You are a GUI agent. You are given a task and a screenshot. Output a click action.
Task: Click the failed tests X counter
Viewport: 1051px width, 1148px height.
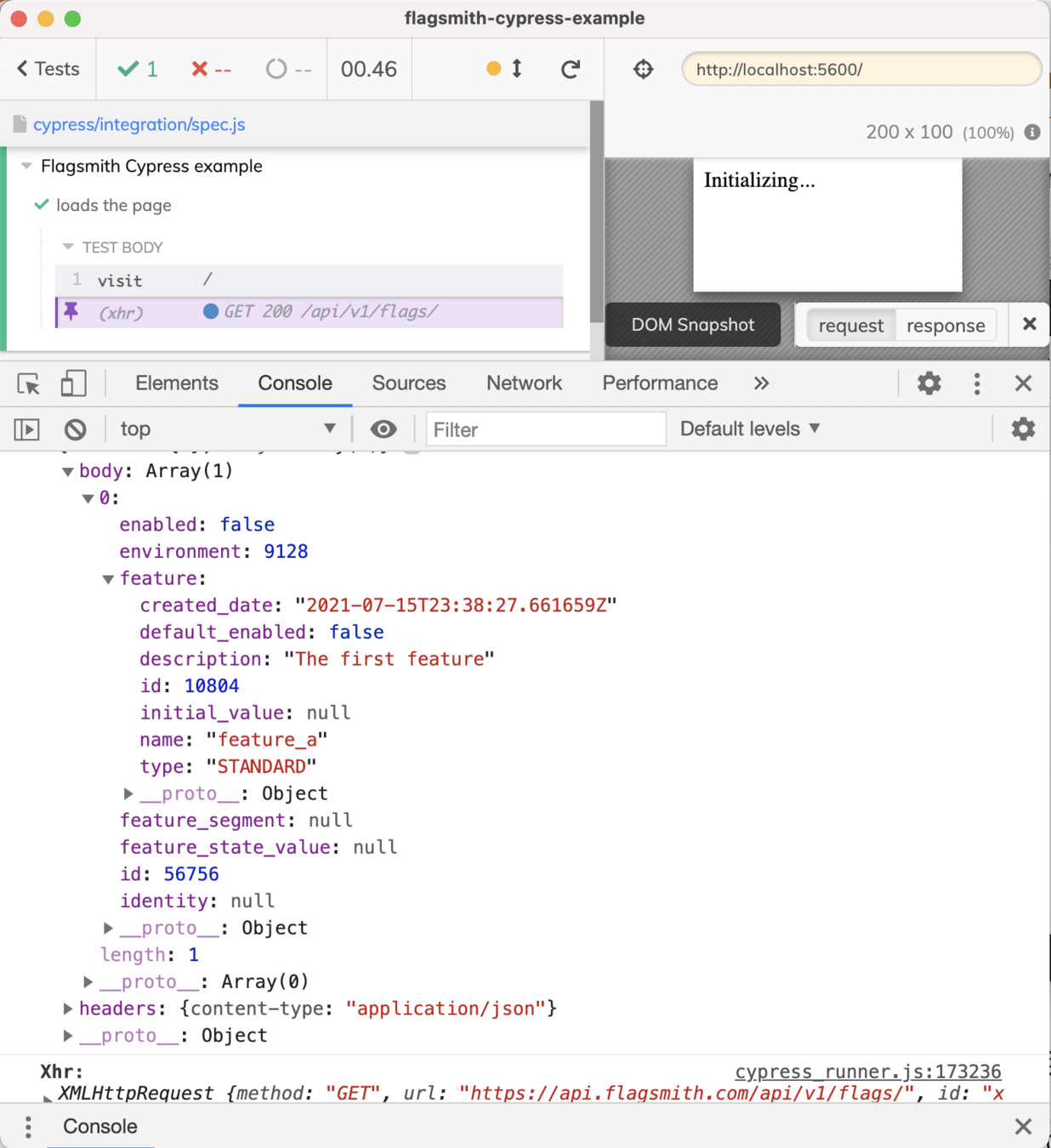tap(211, 69)
